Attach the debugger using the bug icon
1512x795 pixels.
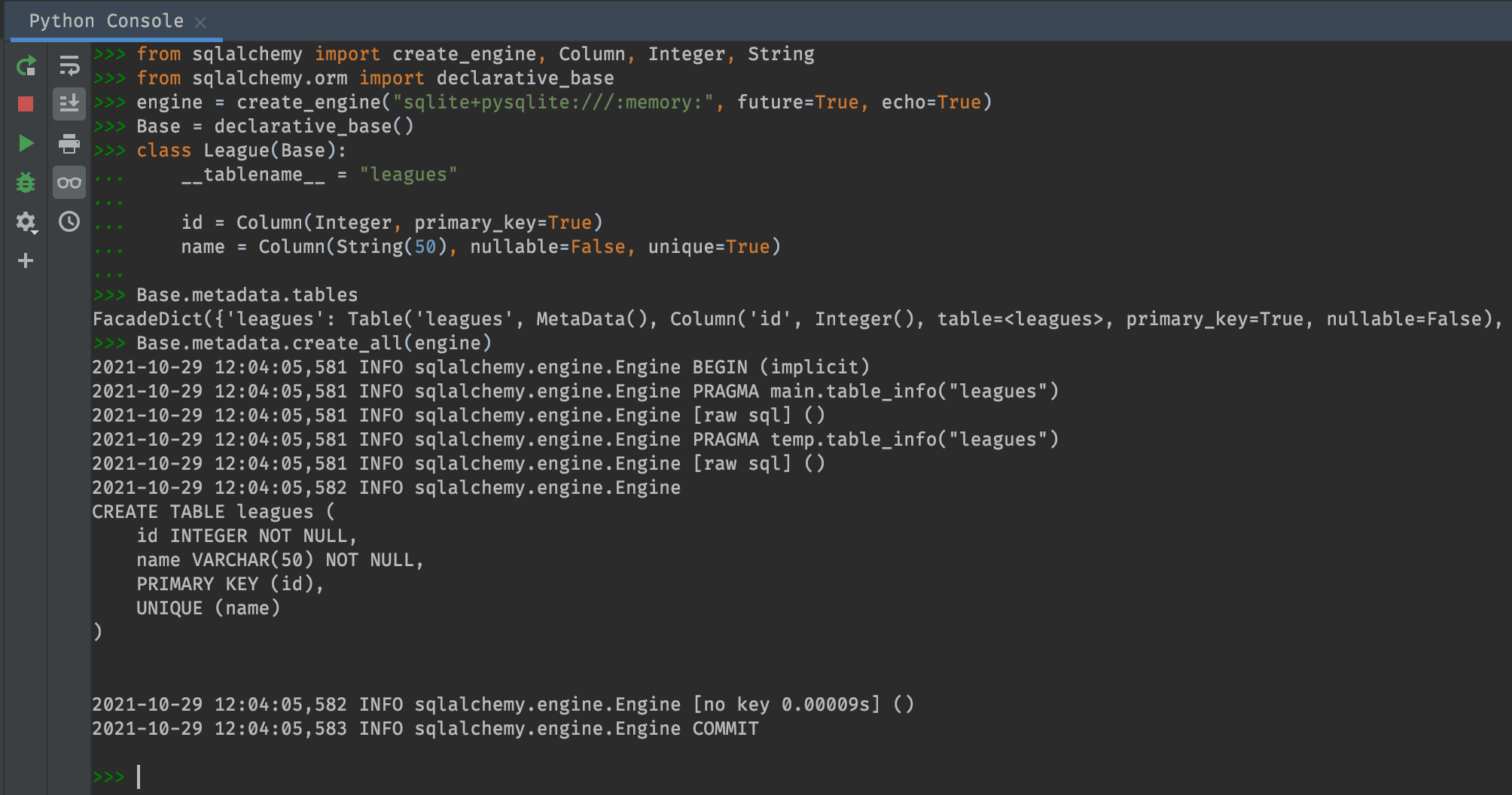tap(26, 182)
